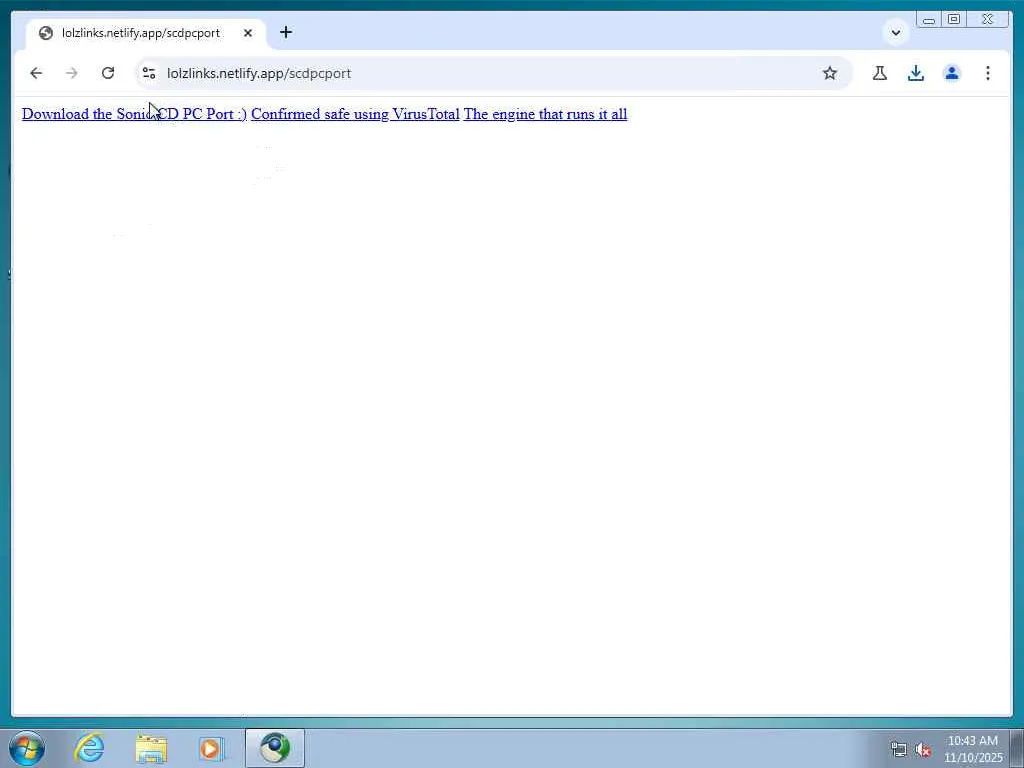Click the Show desktop strip
The width and height of the screenshot is (1024, 768).
pos(1017,748)
